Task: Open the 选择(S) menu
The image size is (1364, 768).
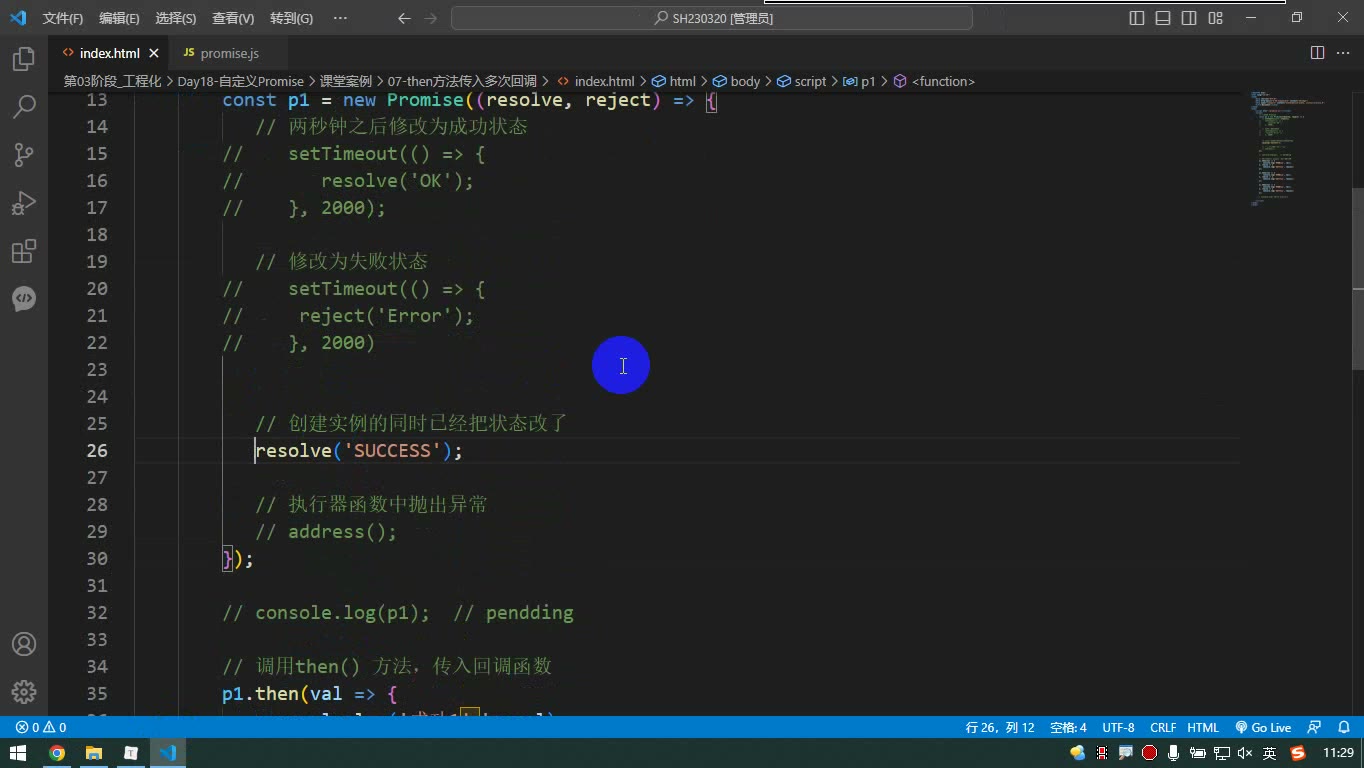Action: click(176, 18)
